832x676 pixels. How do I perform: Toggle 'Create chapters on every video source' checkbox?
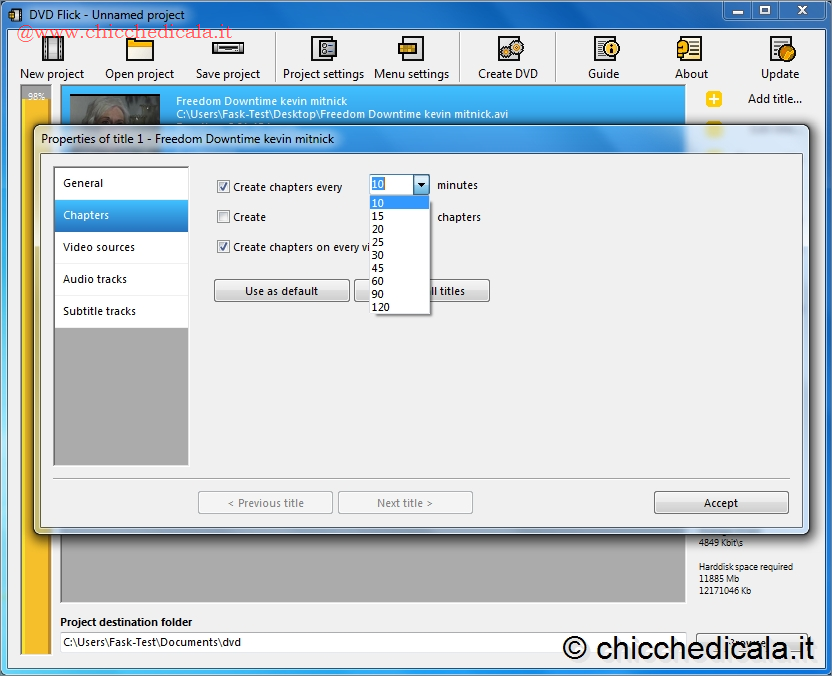pyautogui.click(x=224, y=247)
